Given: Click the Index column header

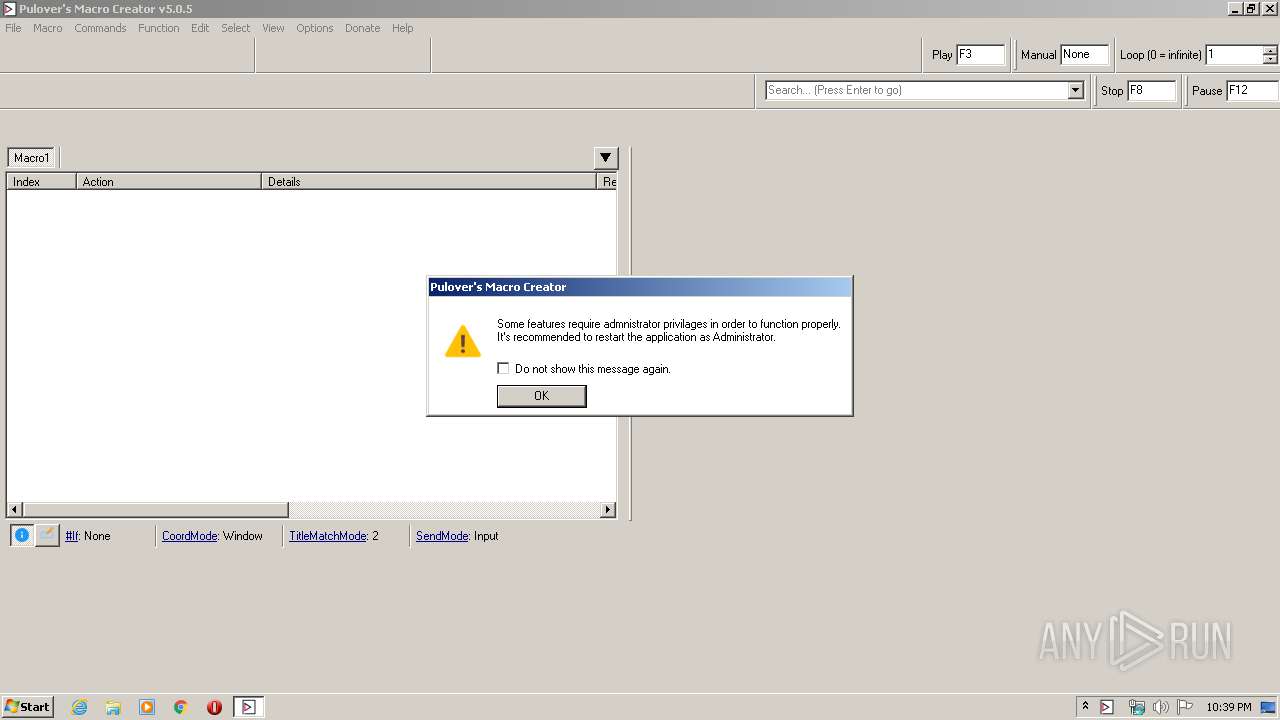Looking at the screenshot, I should tap(41, 182).
